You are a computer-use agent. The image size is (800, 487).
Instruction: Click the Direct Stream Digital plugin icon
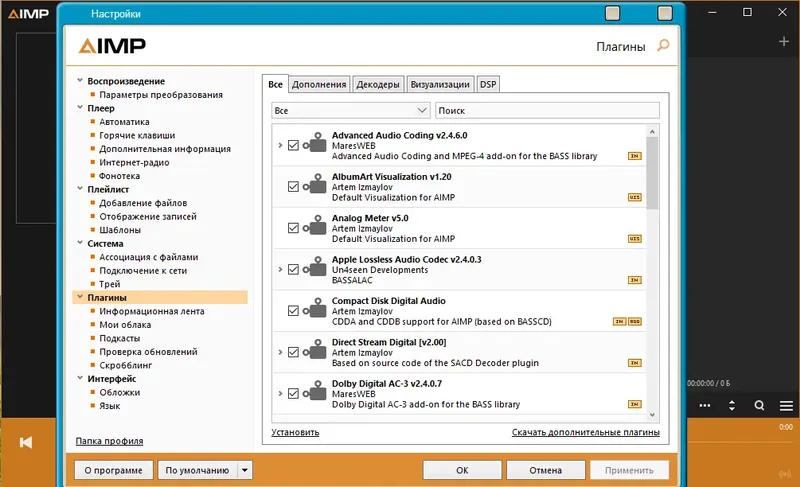point(315,349)
